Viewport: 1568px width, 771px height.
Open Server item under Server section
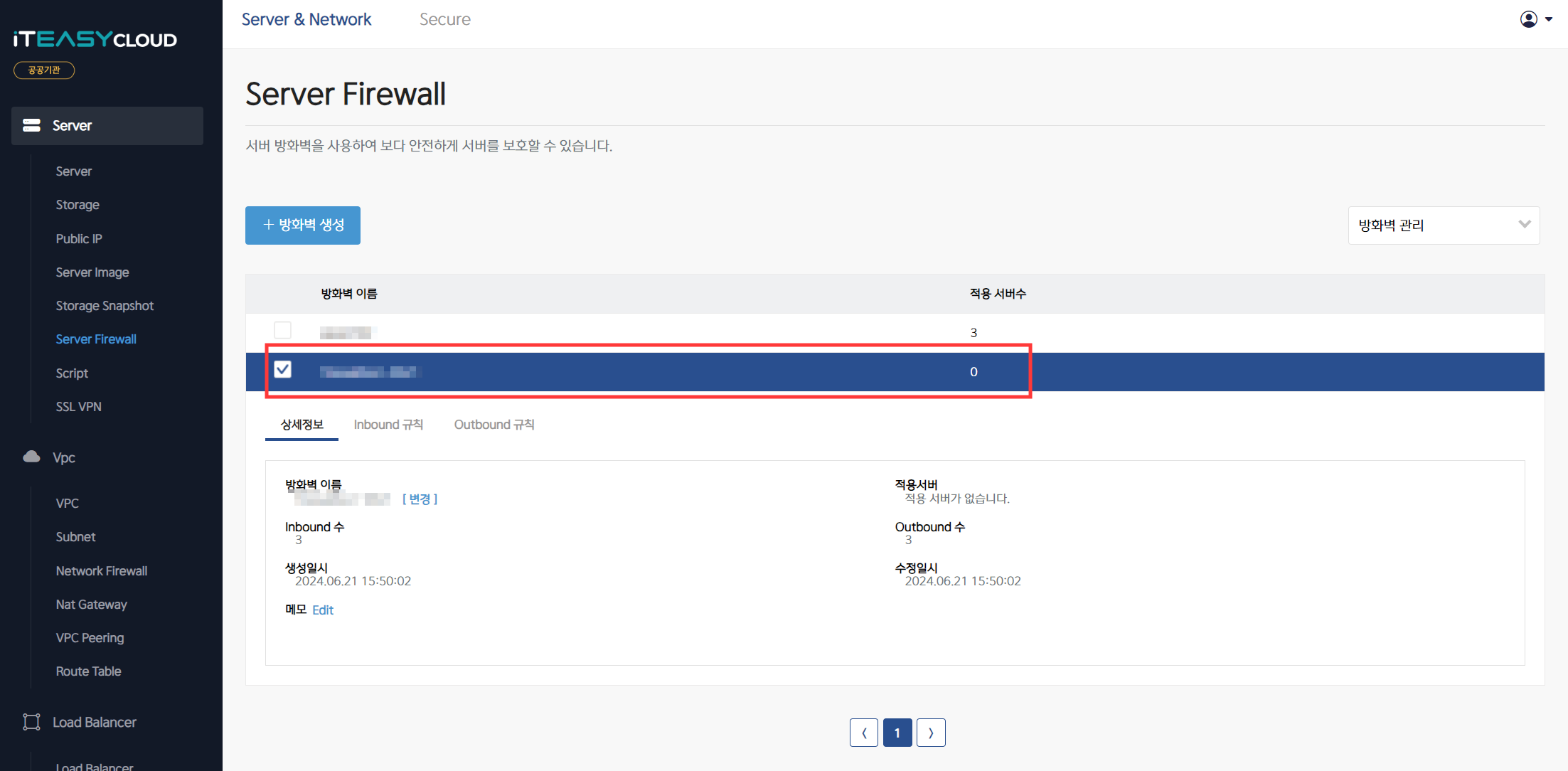point(74,171)
